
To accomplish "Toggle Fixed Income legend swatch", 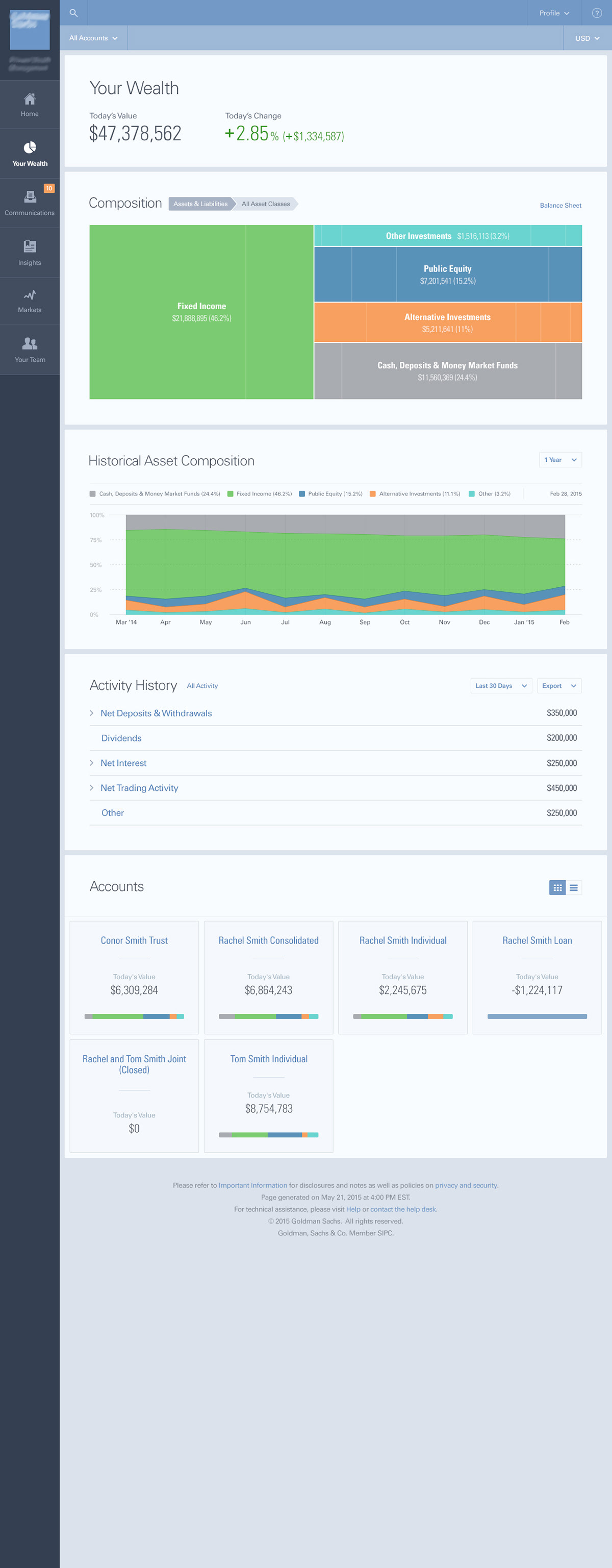I will tap(230, 493).
